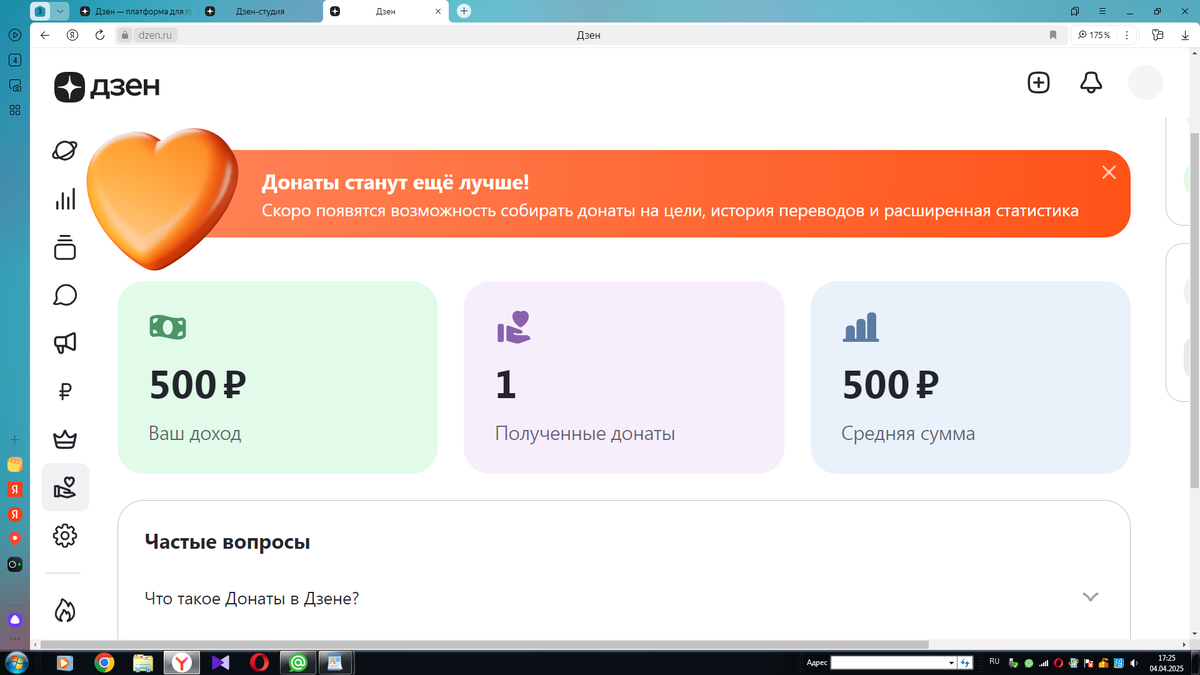Open the tab group dropdown arrow

click(x=60, y=11)
